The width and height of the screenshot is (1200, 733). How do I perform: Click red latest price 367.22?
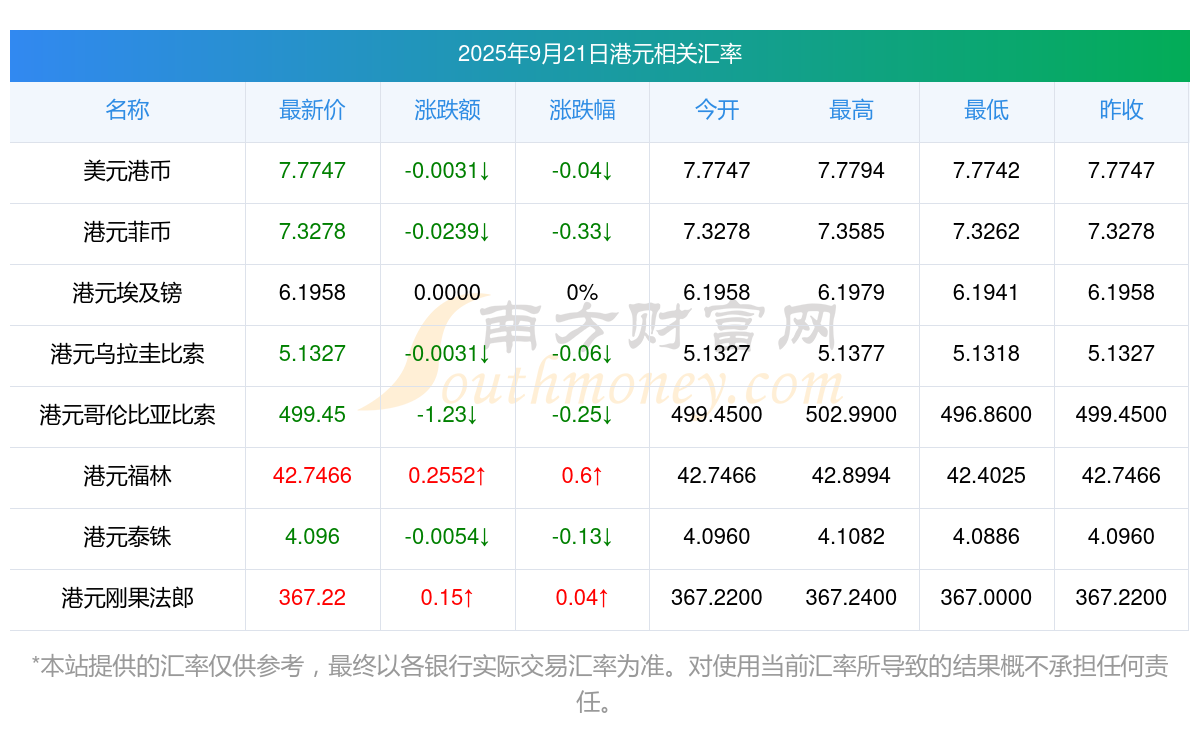coord(313,598)
